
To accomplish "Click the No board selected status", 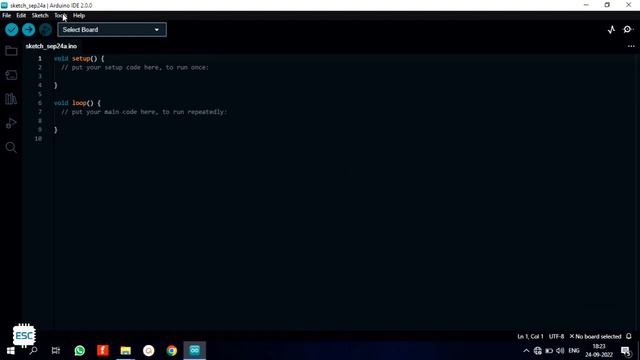I will tap(595, 336).
